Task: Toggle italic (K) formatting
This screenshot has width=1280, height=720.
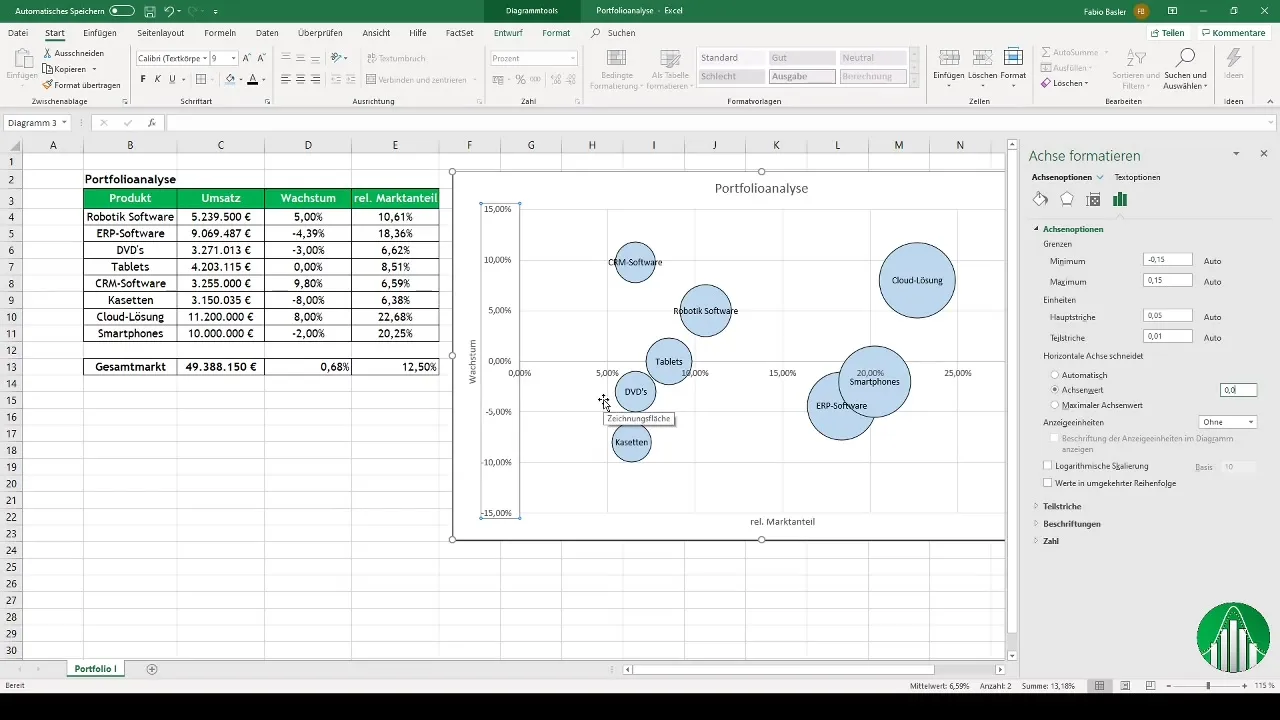Action: pyautogui.click(x=157, y=79)
